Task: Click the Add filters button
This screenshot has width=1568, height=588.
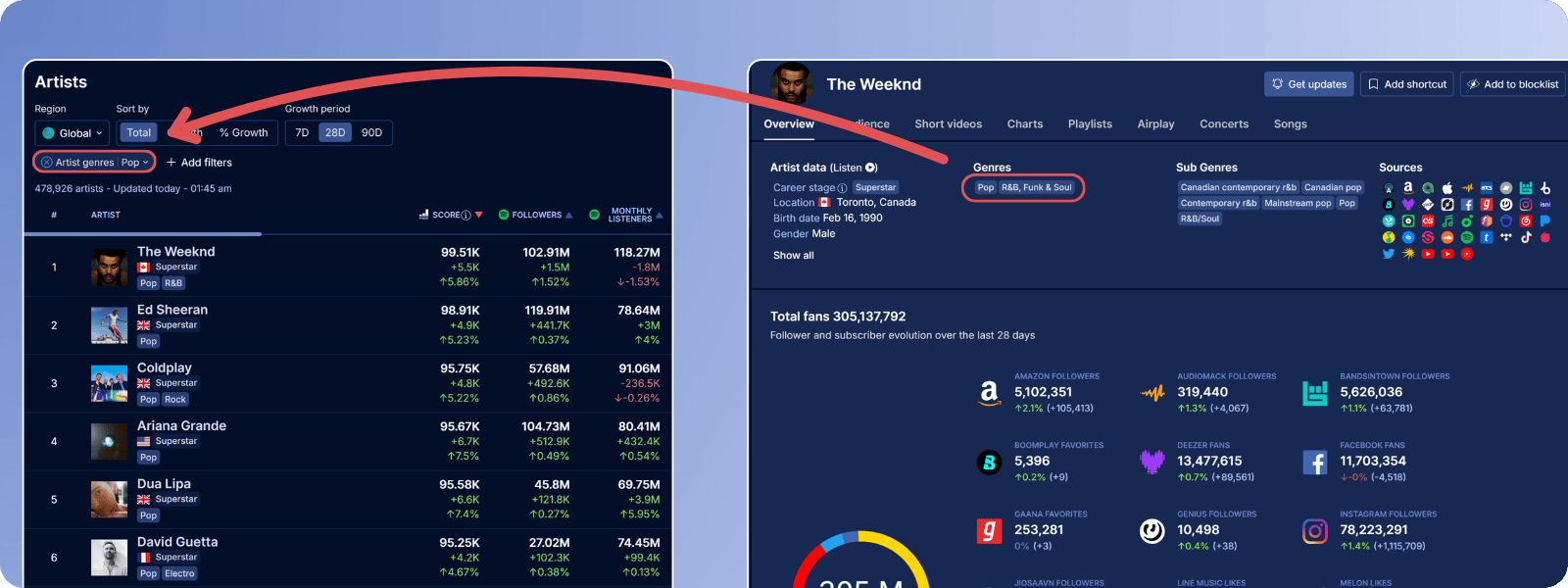Action: click(x=199, y=163)
